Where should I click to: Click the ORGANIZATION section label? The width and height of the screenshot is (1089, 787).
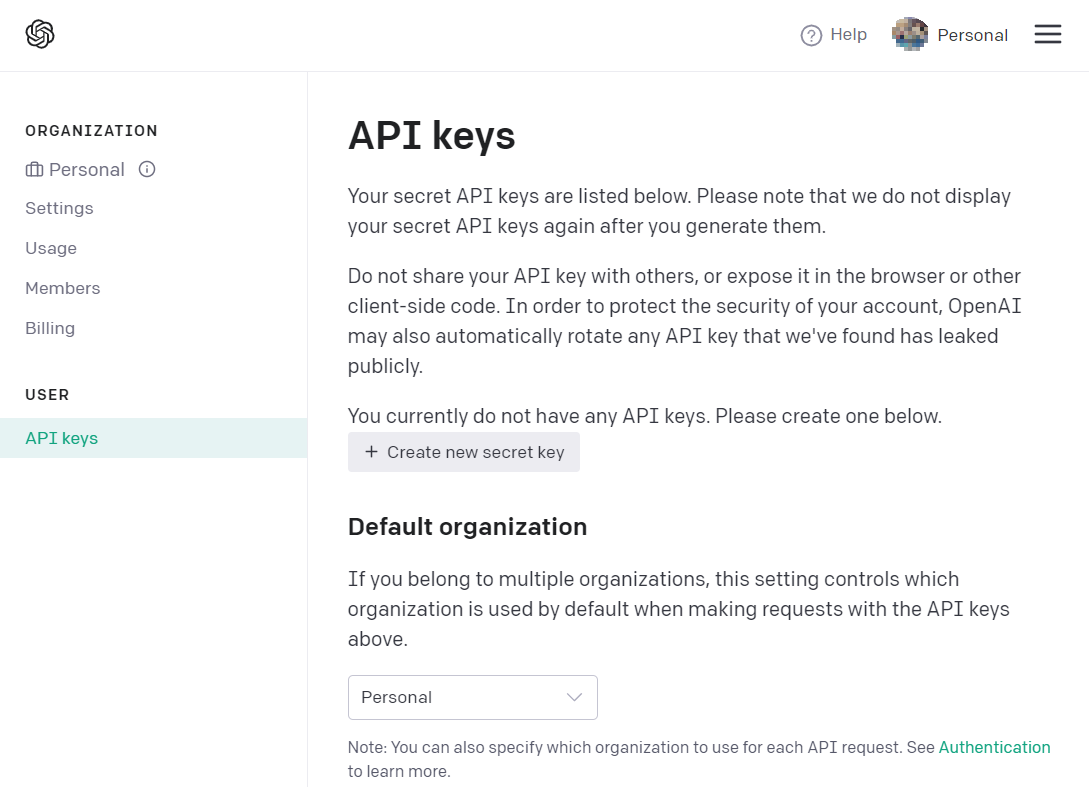pyautogui.click(x=92, y=131)
